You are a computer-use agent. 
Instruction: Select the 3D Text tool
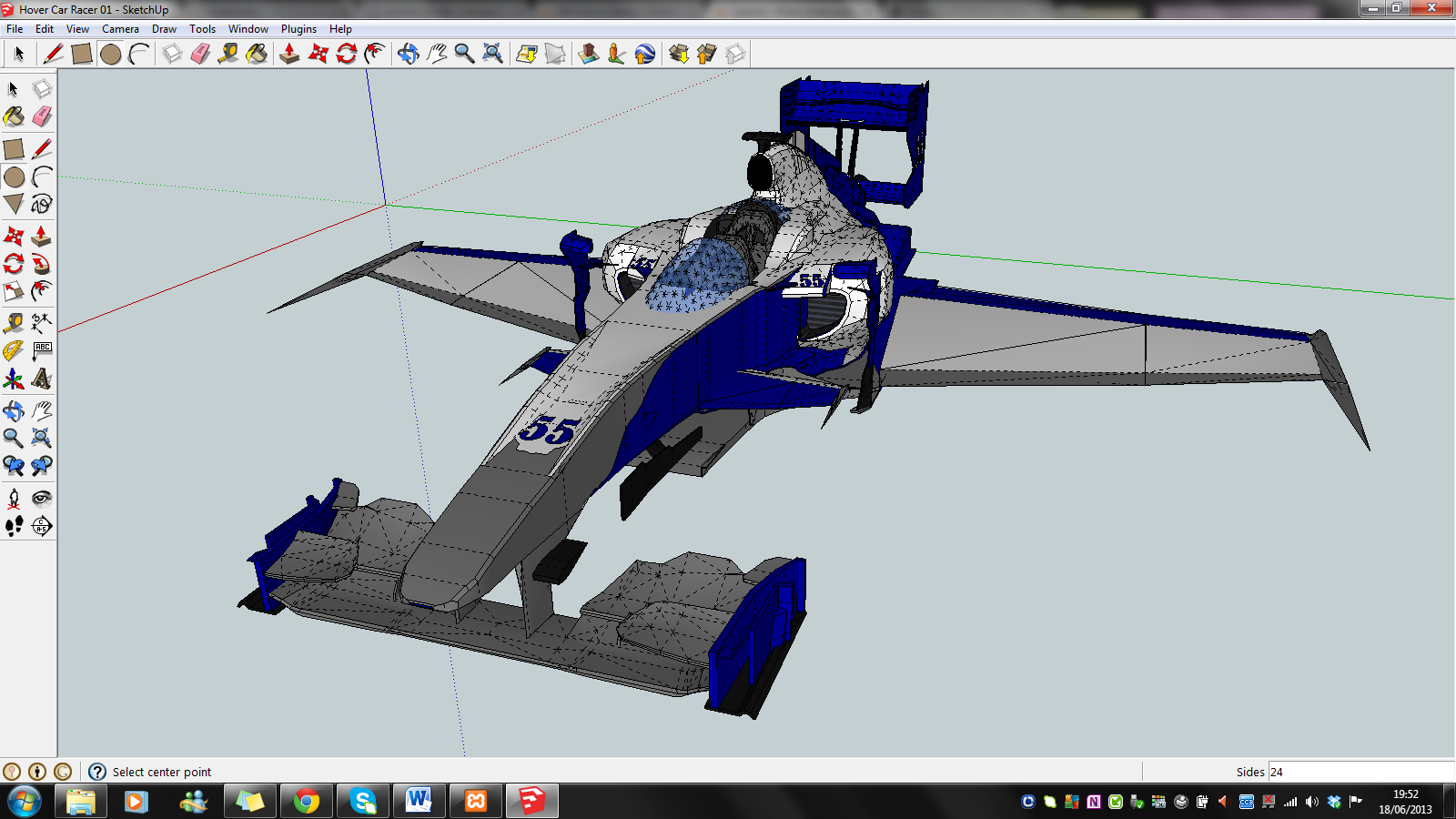[42, 379]
